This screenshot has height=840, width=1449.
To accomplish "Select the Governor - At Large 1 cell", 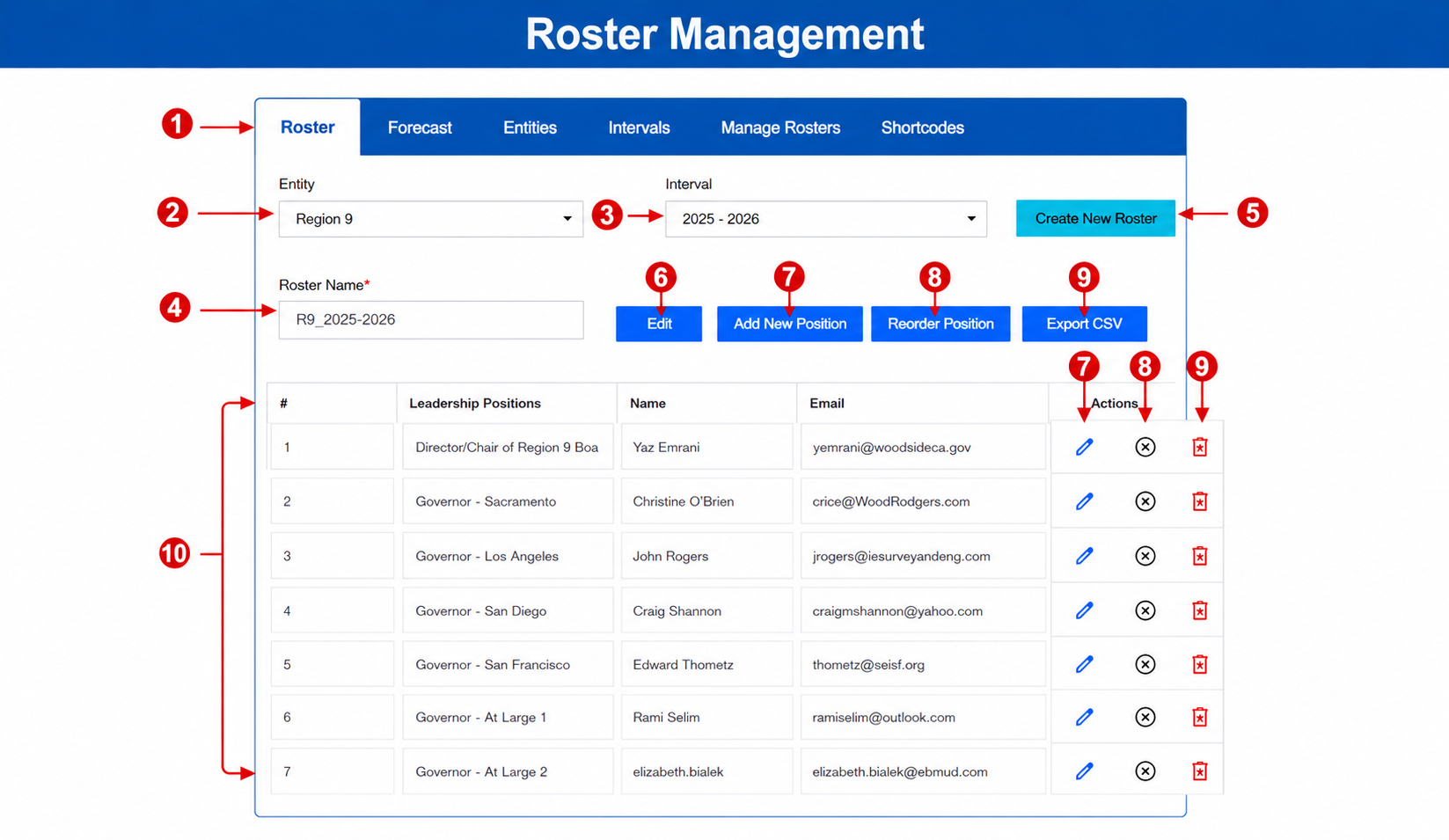I will [508, 717].
